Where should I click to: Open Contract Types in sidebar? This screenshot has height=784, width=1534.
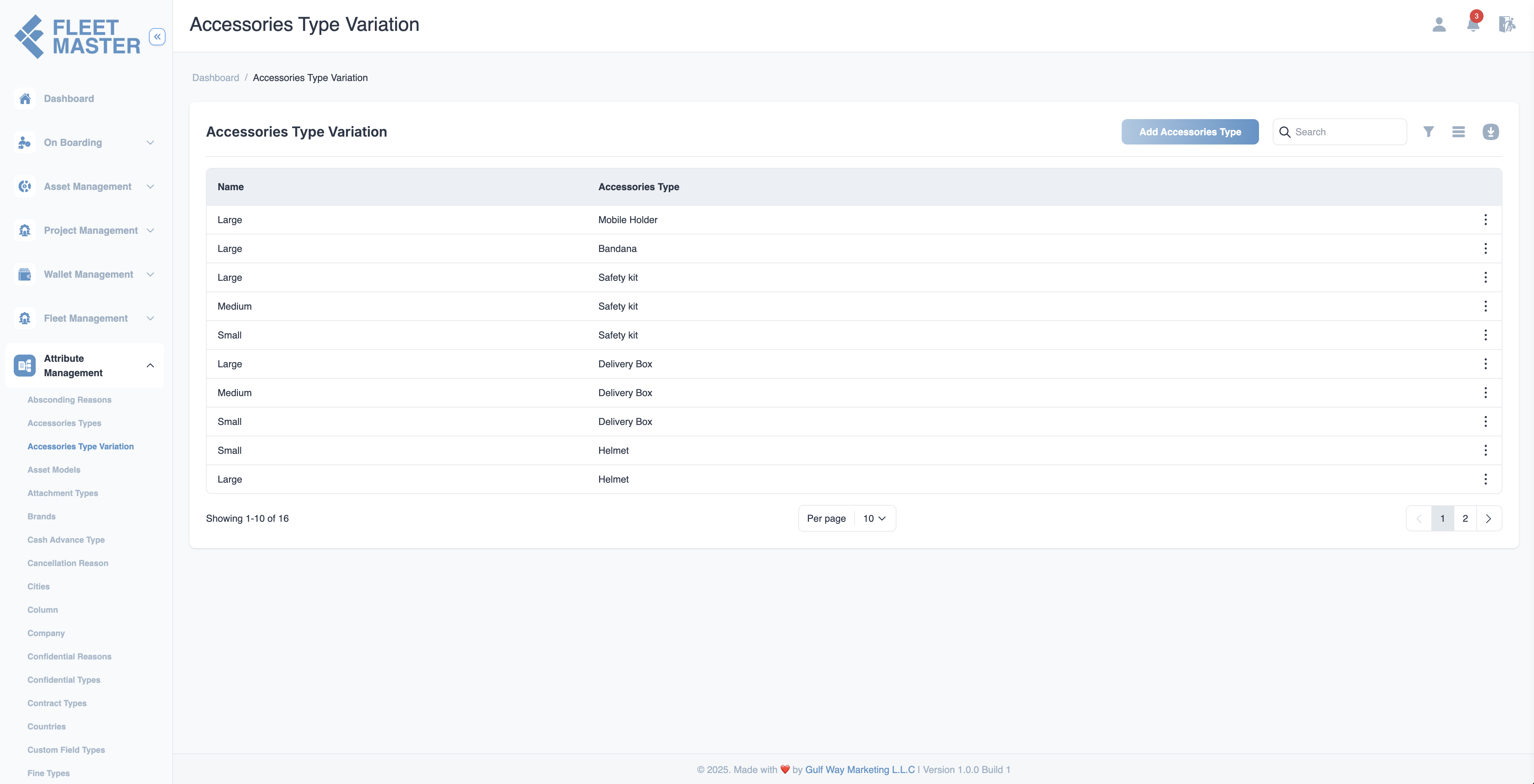[x=57, y=703]
